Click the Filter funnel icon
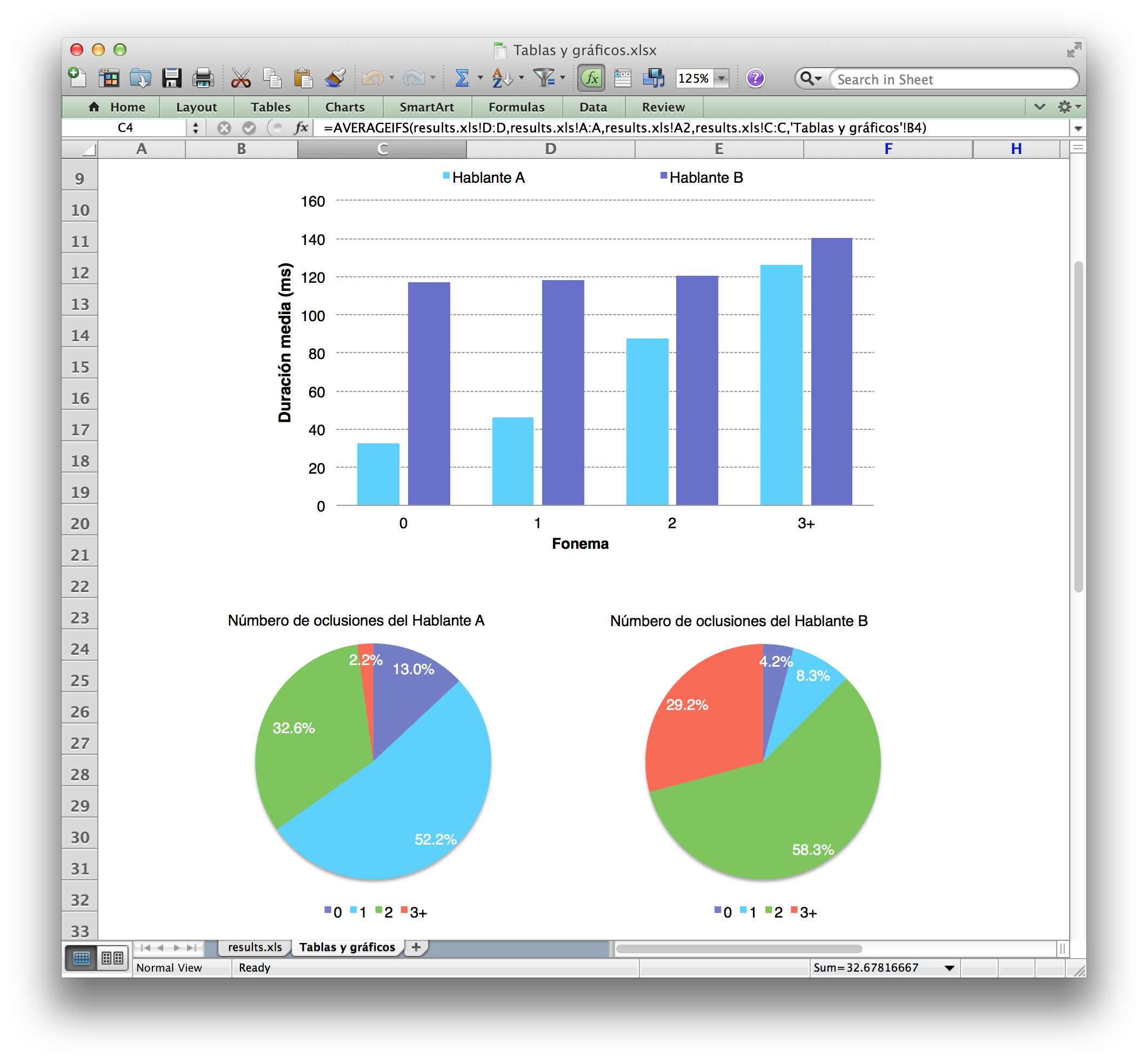 [543, 78]
